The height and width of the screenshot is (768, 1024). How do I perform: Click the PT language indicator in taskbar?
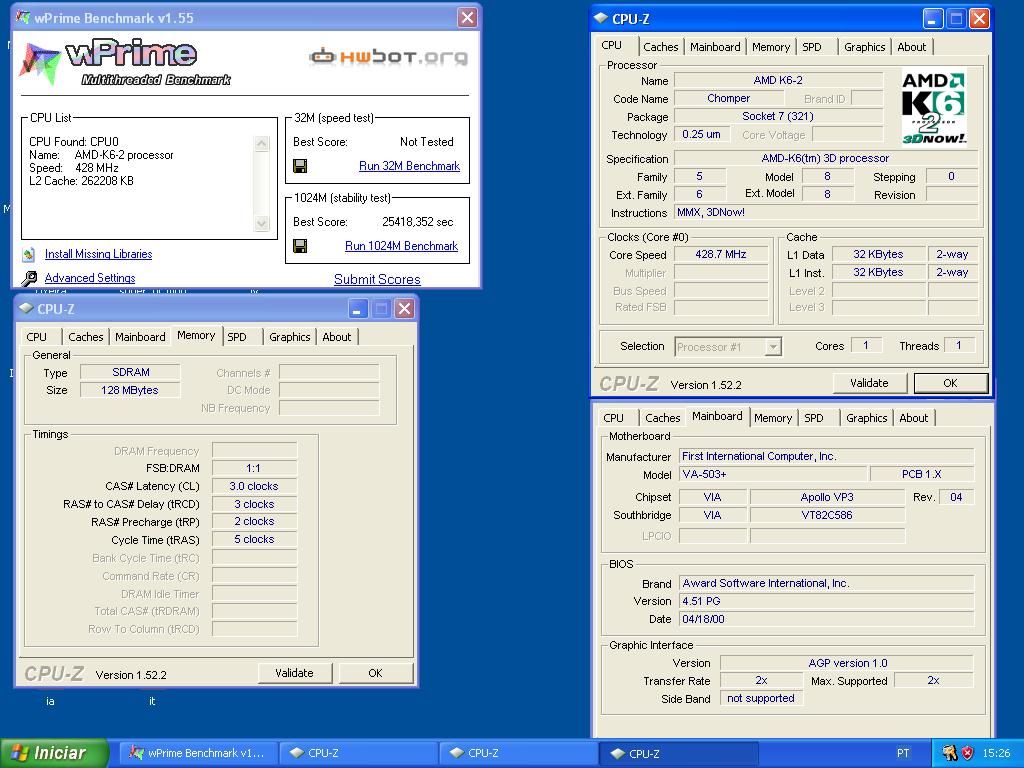tap(903, 753)
